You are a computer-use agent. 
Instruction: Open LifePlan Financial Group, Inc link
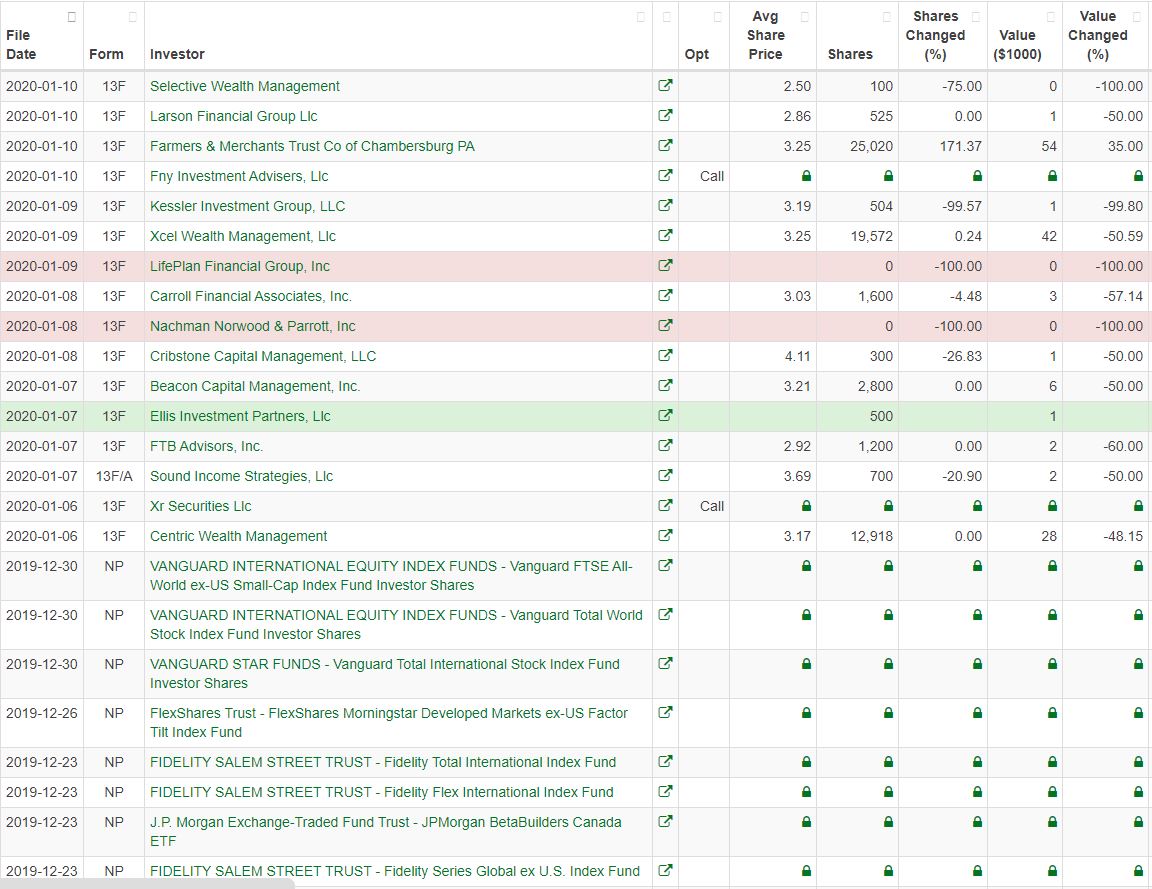(x=240, y=266)
